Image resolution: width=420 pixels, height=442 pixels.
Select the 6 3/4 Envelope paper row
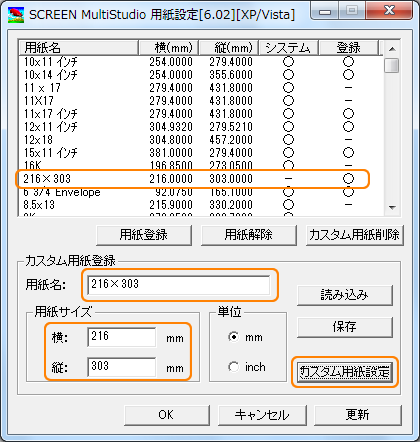click(x=200, y=193)
